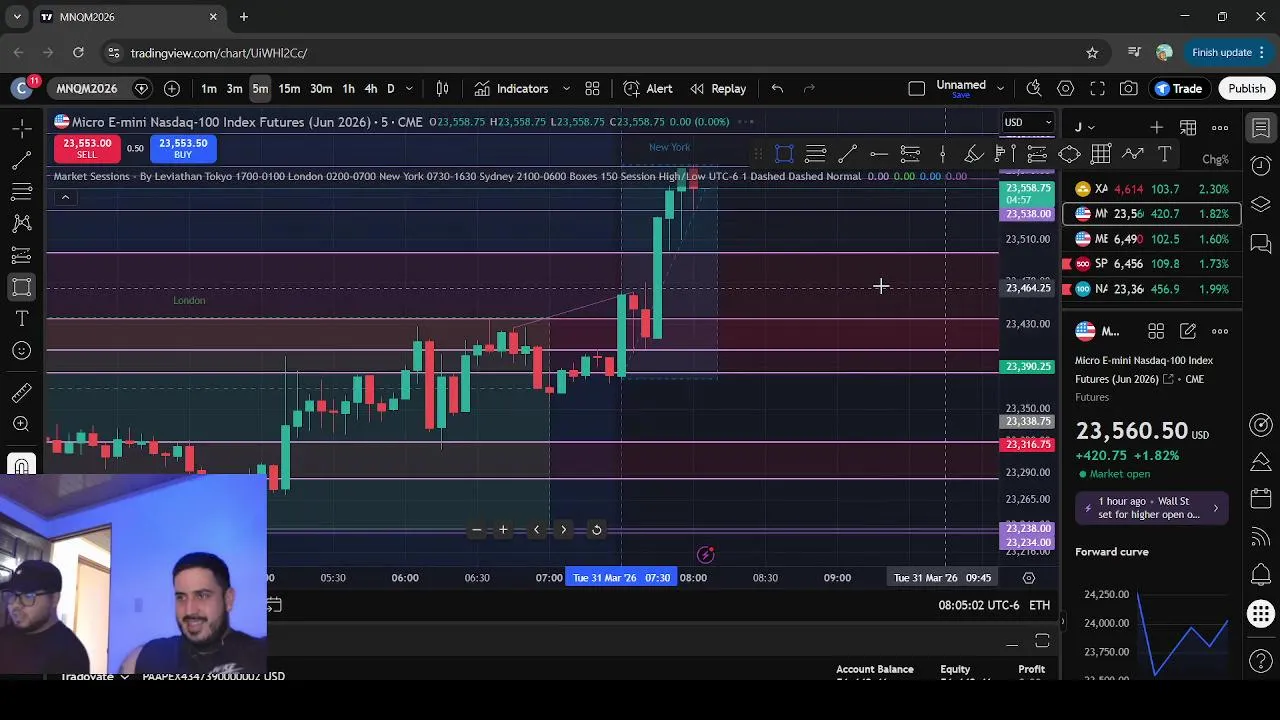Open the emoji icons tool in left toolbar

21,351
